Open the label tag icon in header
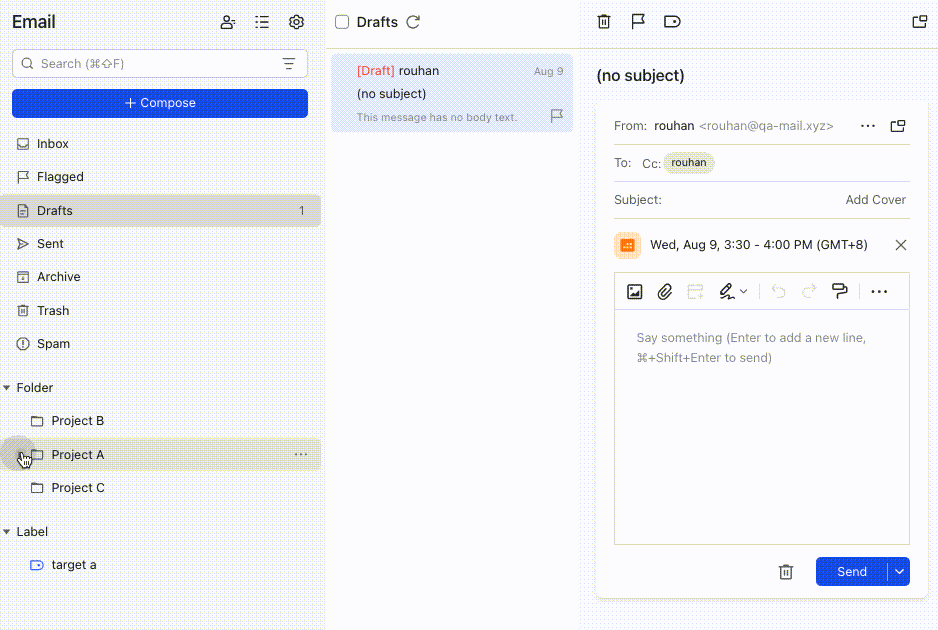The height and width of the screenshot is (630, 938). (672, 21)
